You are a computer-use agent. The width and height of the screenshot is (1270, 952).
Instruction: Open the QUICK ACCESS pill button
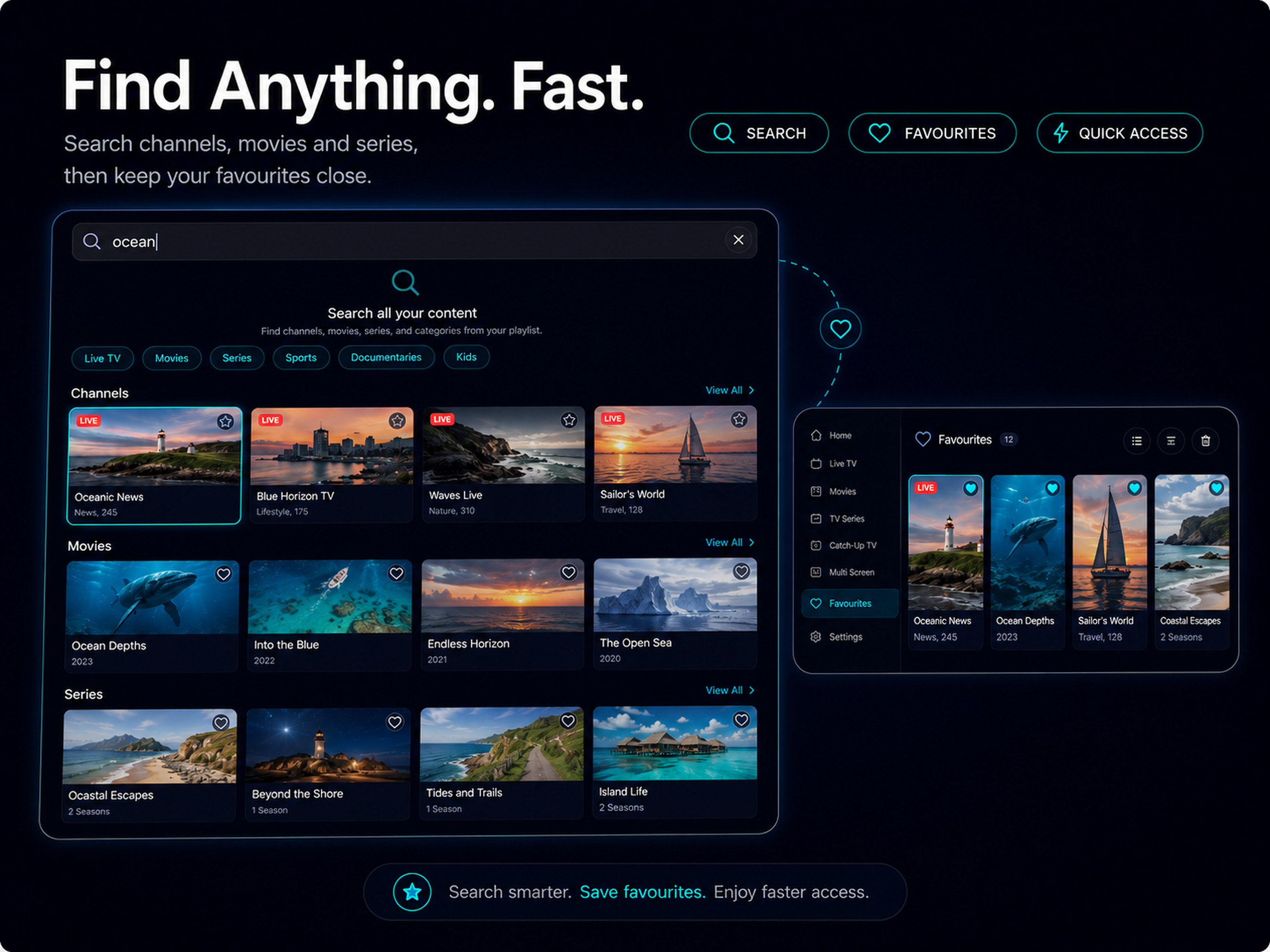point(1120,133)
